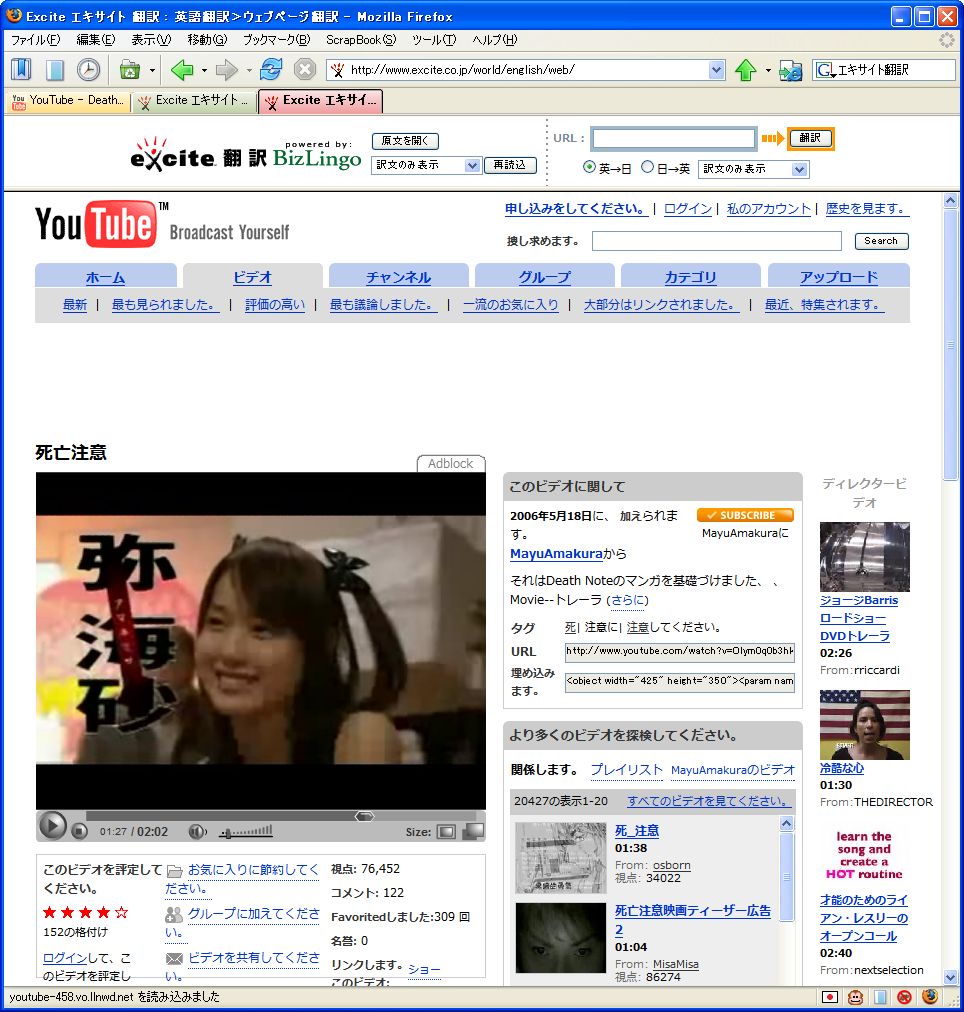This screenshot has width=964, height=1012.
Task: Click the add-to-group people icon
Action: pyautogui.click(x=174, y=915)
